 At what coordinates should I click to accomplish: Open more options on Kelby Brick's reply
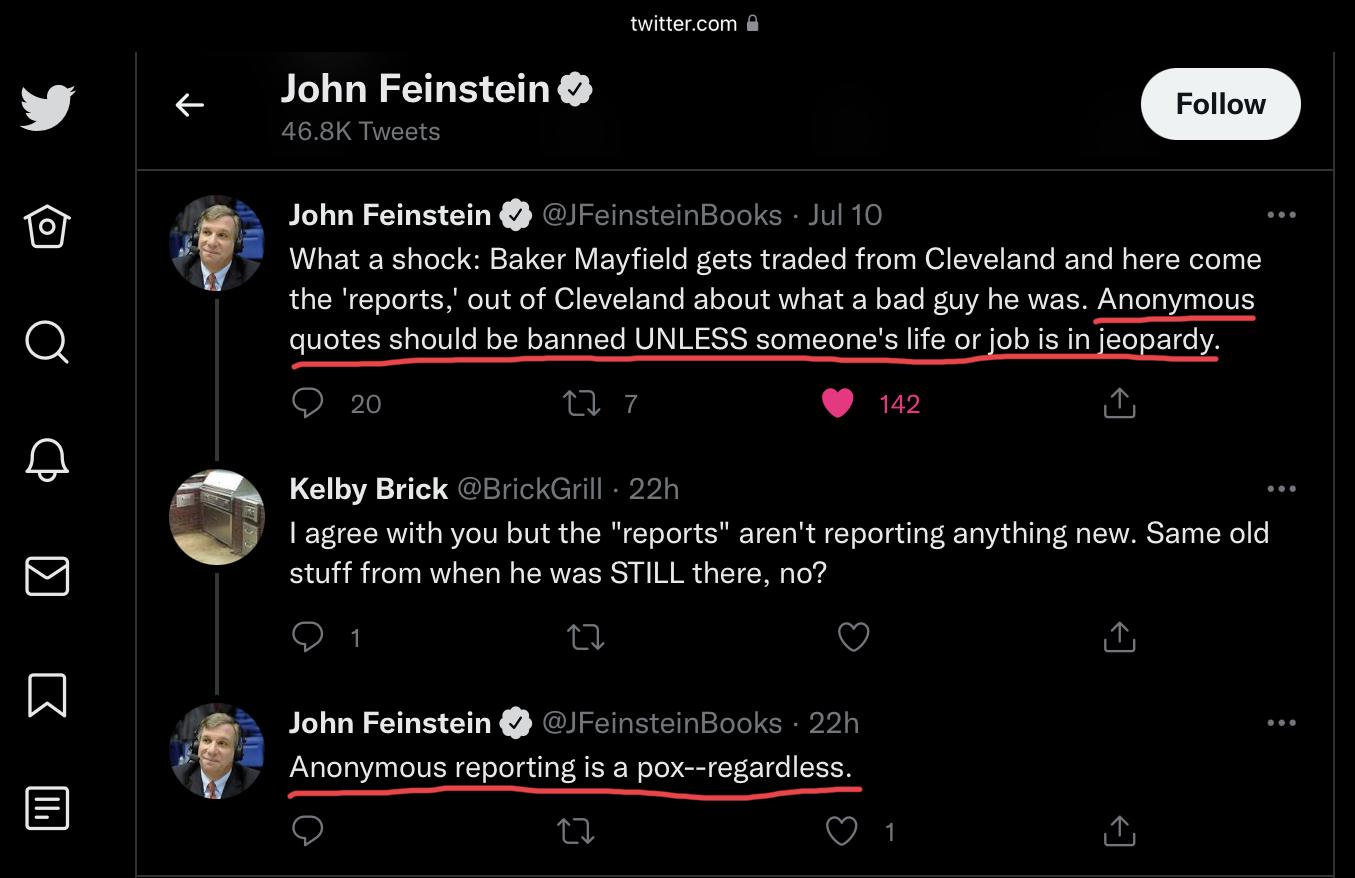pyautogui.click(x=1281, y=489)
